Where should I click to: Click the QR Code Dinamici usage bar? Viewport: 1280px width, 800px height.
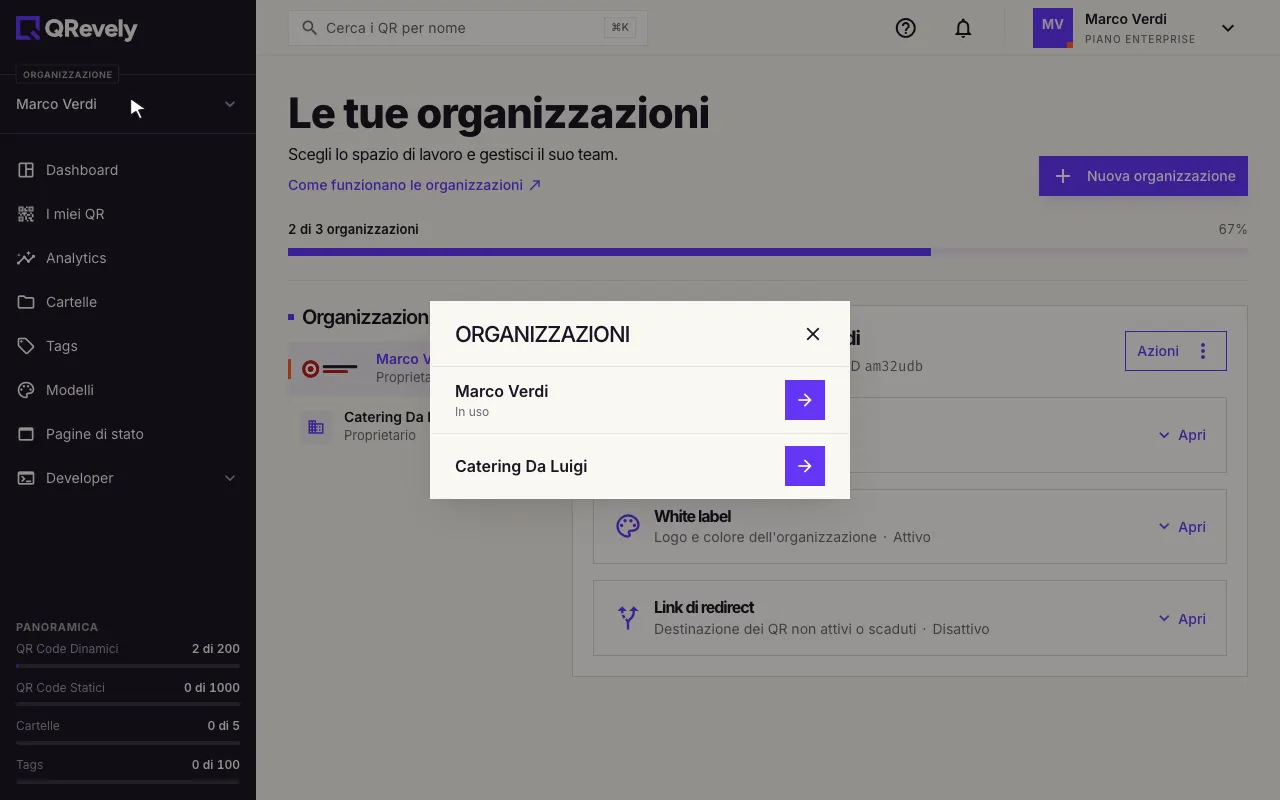(128, 665)
